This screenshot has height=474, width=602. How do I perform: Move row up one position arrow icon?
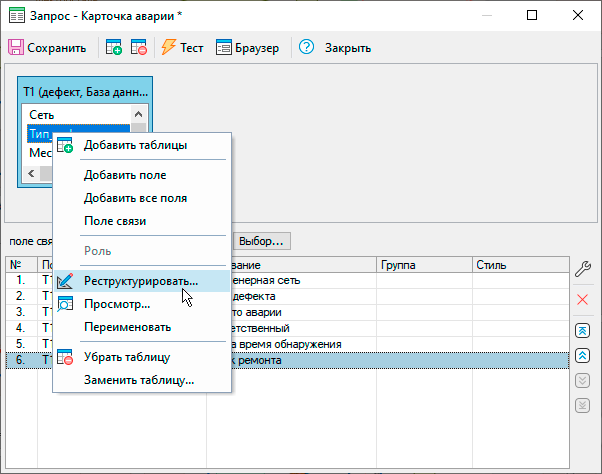[582, 355]
